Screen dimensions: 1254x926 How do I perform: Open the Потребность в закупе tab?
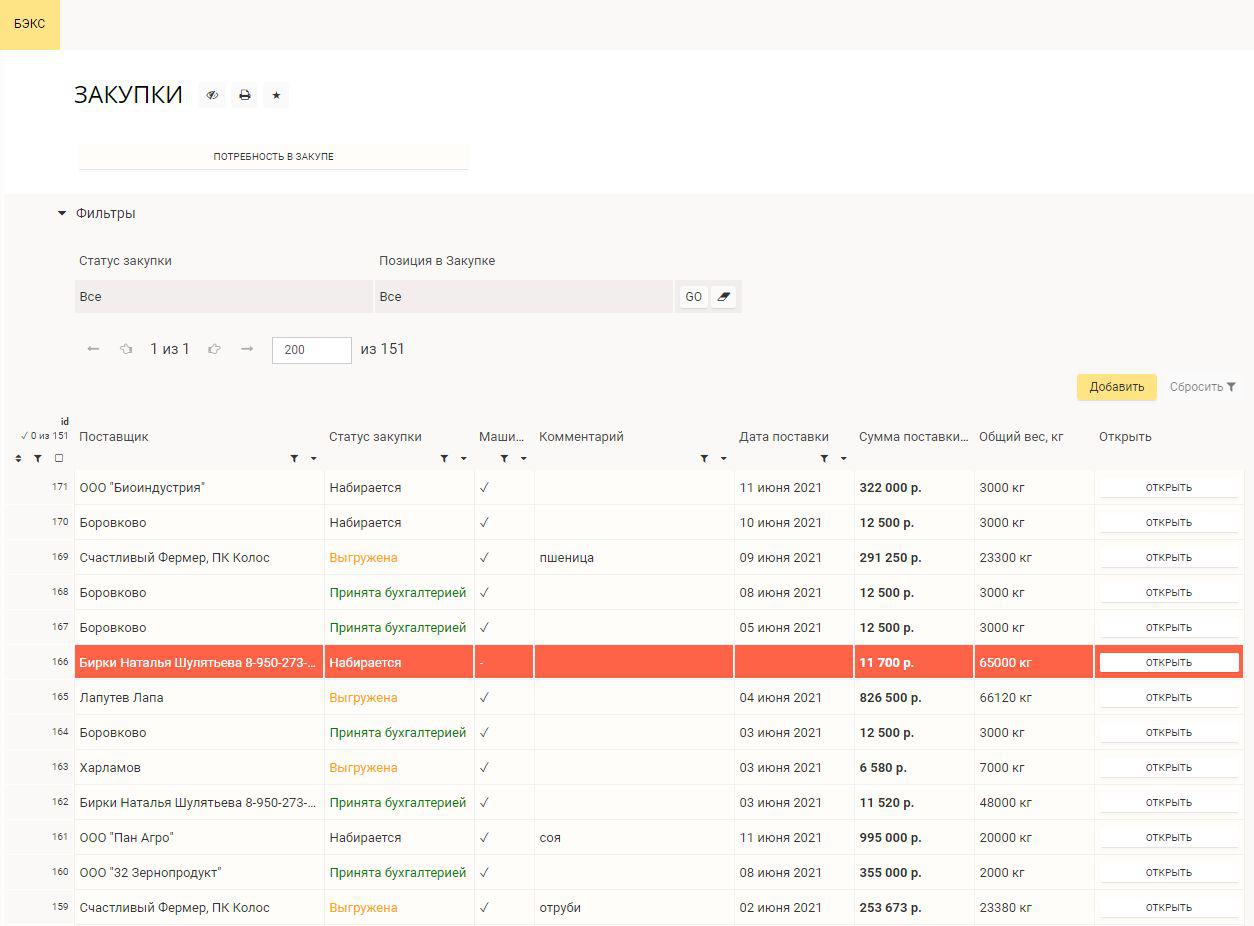coord(273,157)
